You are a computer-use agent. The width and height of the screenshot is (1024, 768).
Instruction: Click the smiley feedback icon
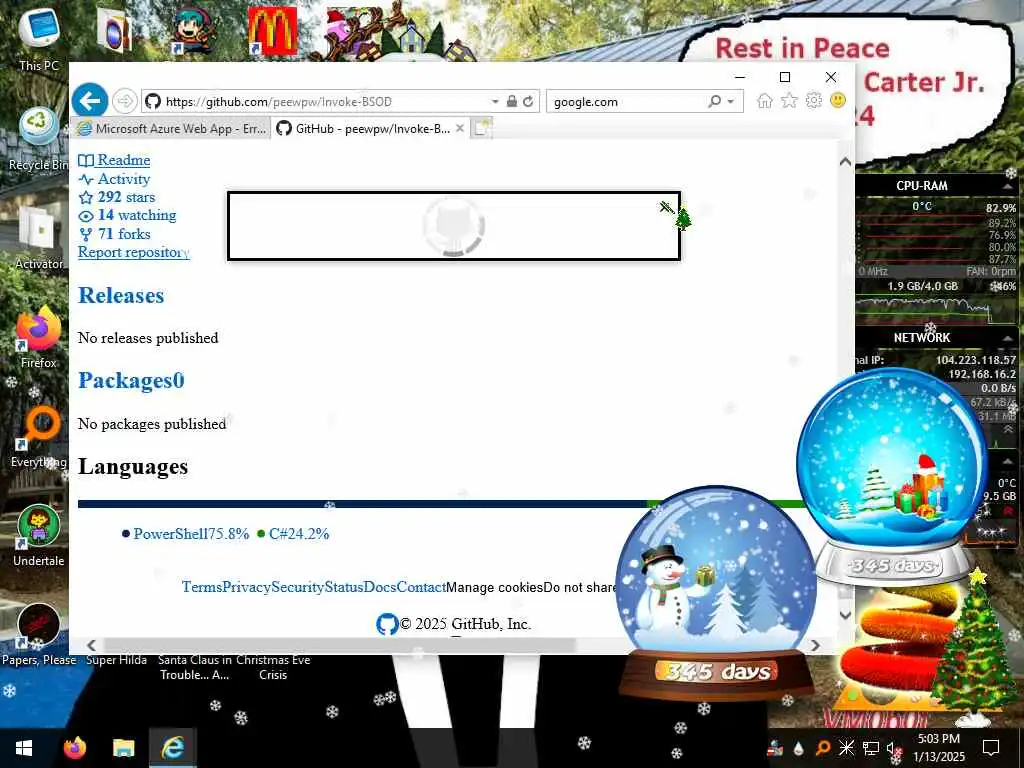coord(837,101)
